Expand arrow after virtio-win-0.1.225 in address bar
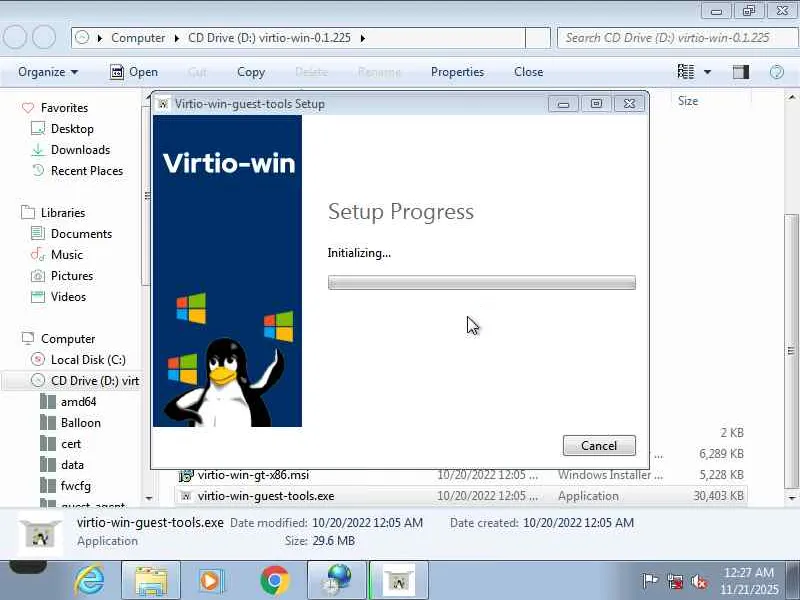This screenshot has width=800, height=600. click(363, 38)
